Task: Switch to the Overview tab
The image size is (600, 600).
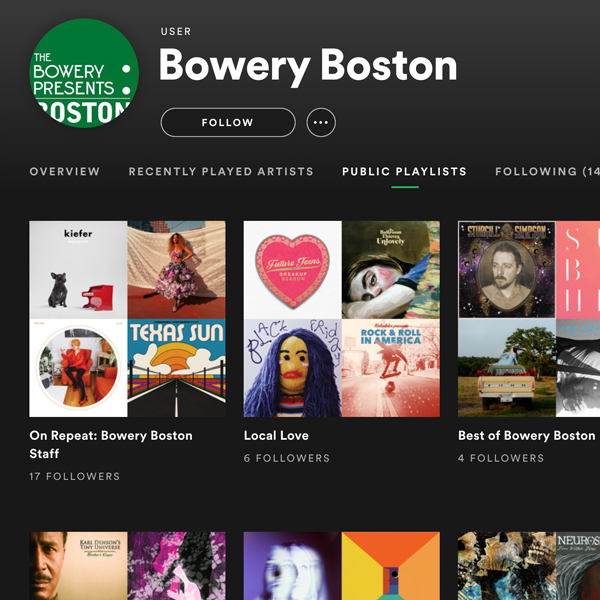Action: [65, 172]
